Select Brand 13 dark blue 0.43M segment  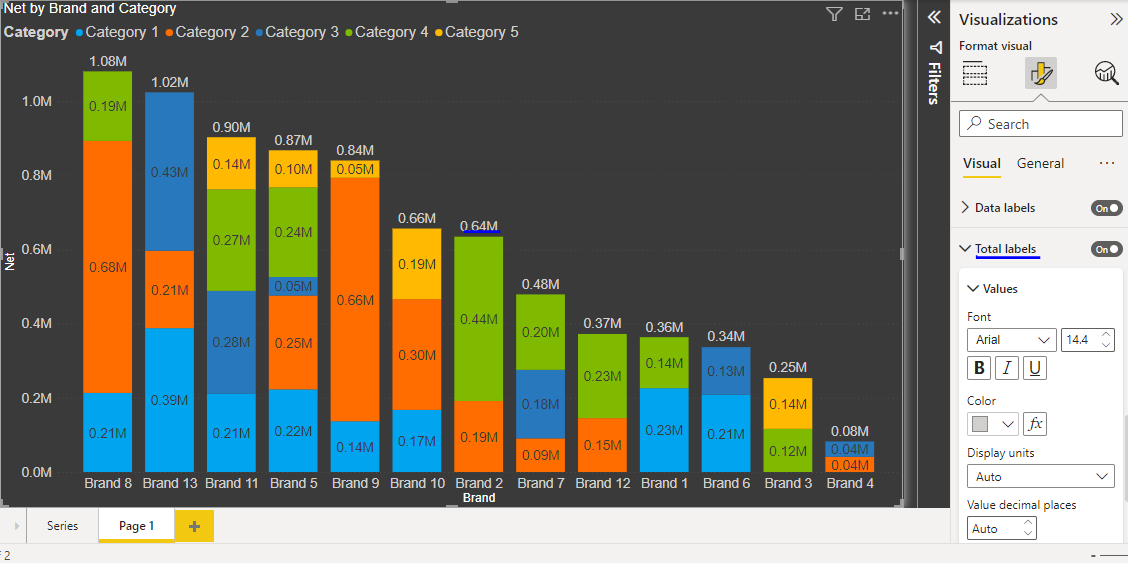[x=170, y=172]
